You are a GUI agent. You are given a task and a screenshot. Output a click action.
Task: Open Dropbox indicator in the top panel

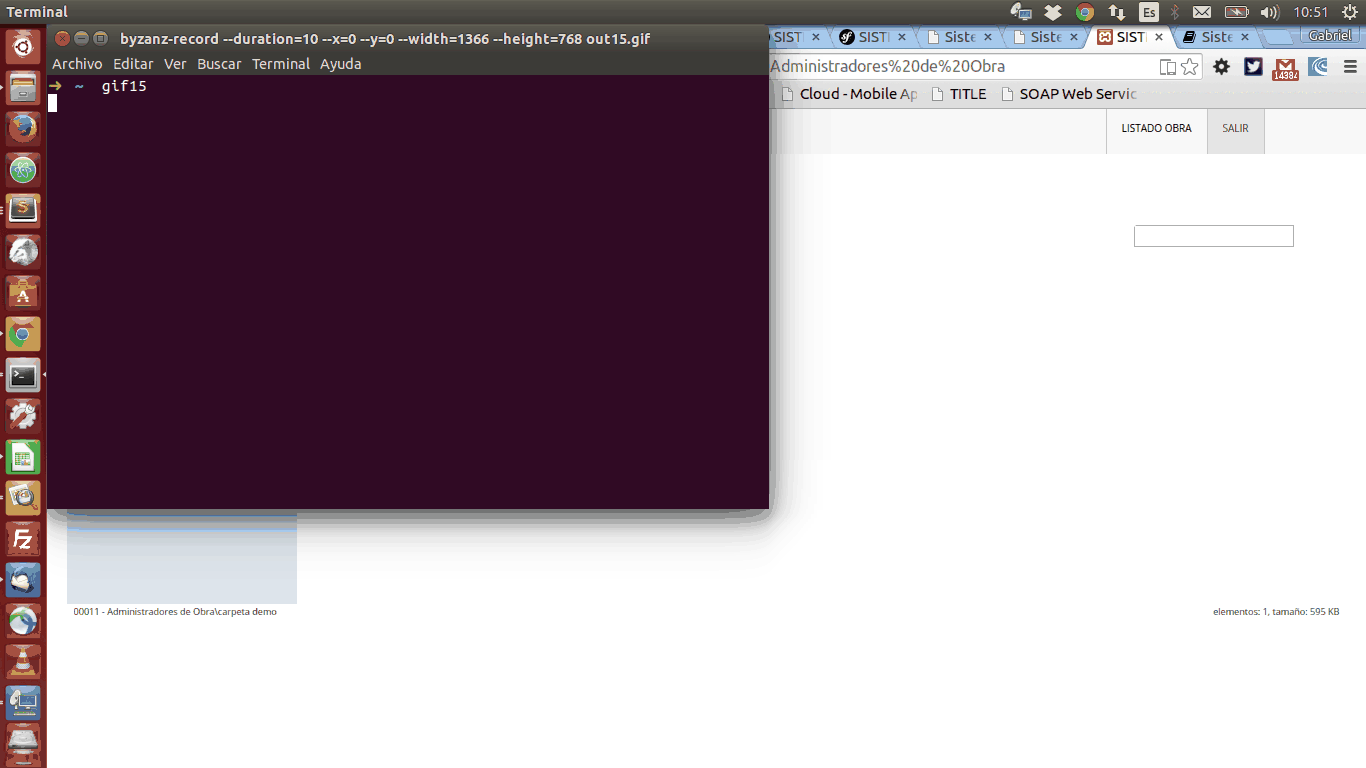click(x=1053, y=12)
